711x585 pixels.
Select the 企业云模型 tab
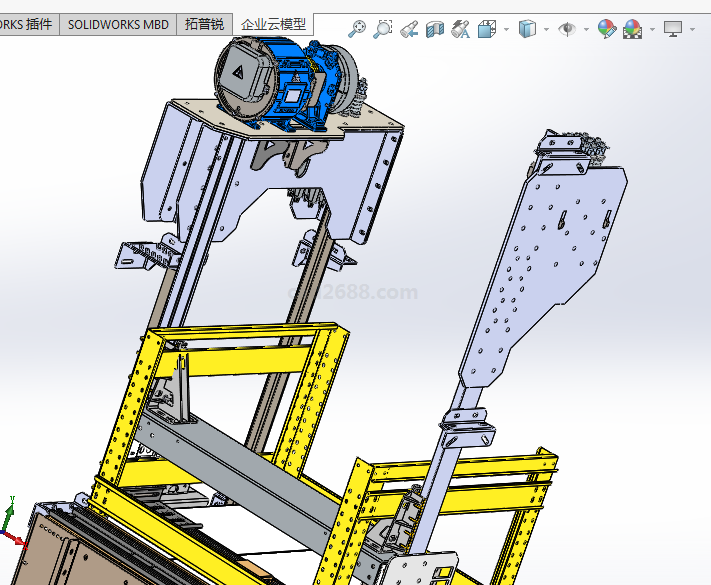point(273,25)
